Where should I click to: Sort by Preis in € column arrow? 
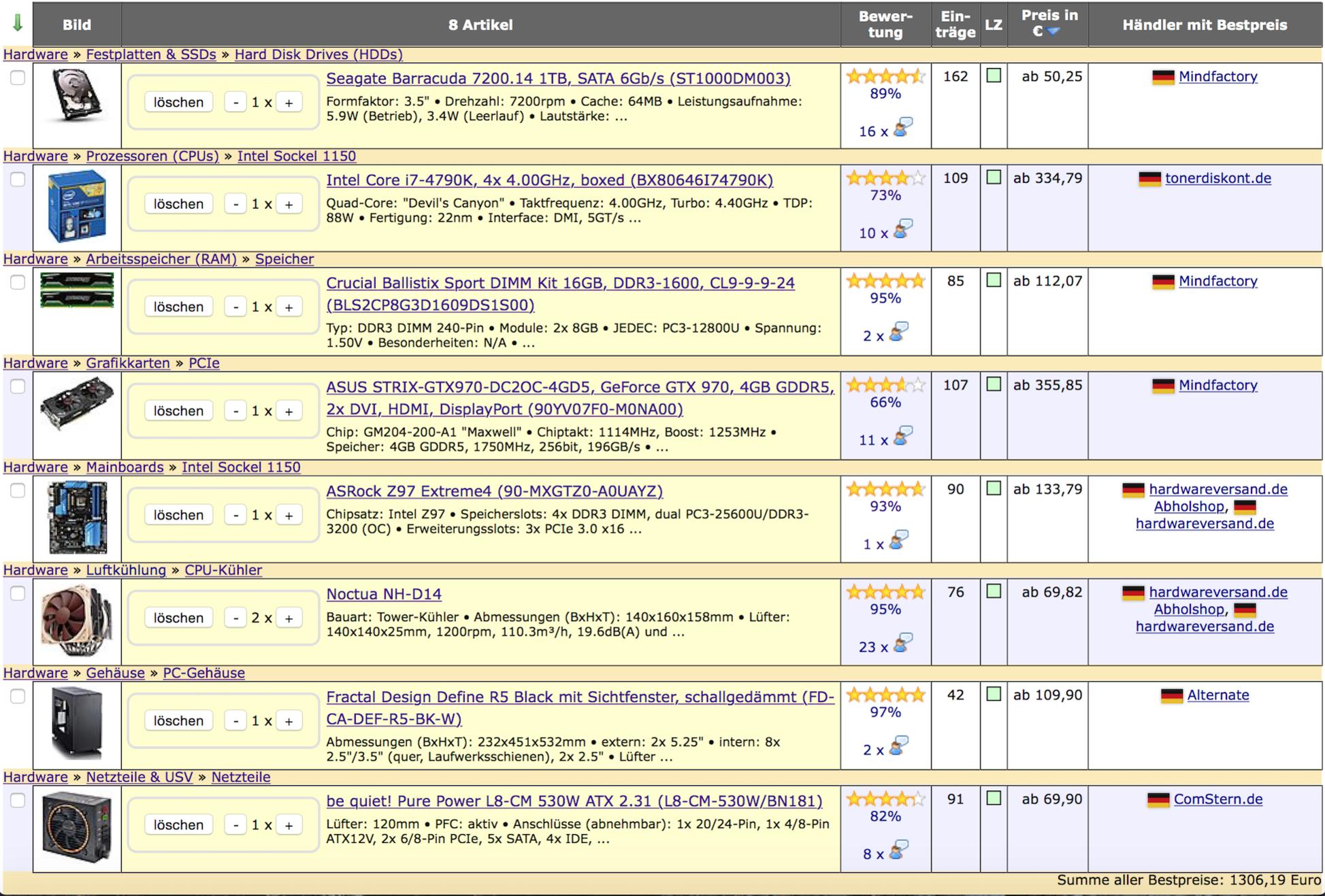pos(1053,32)
